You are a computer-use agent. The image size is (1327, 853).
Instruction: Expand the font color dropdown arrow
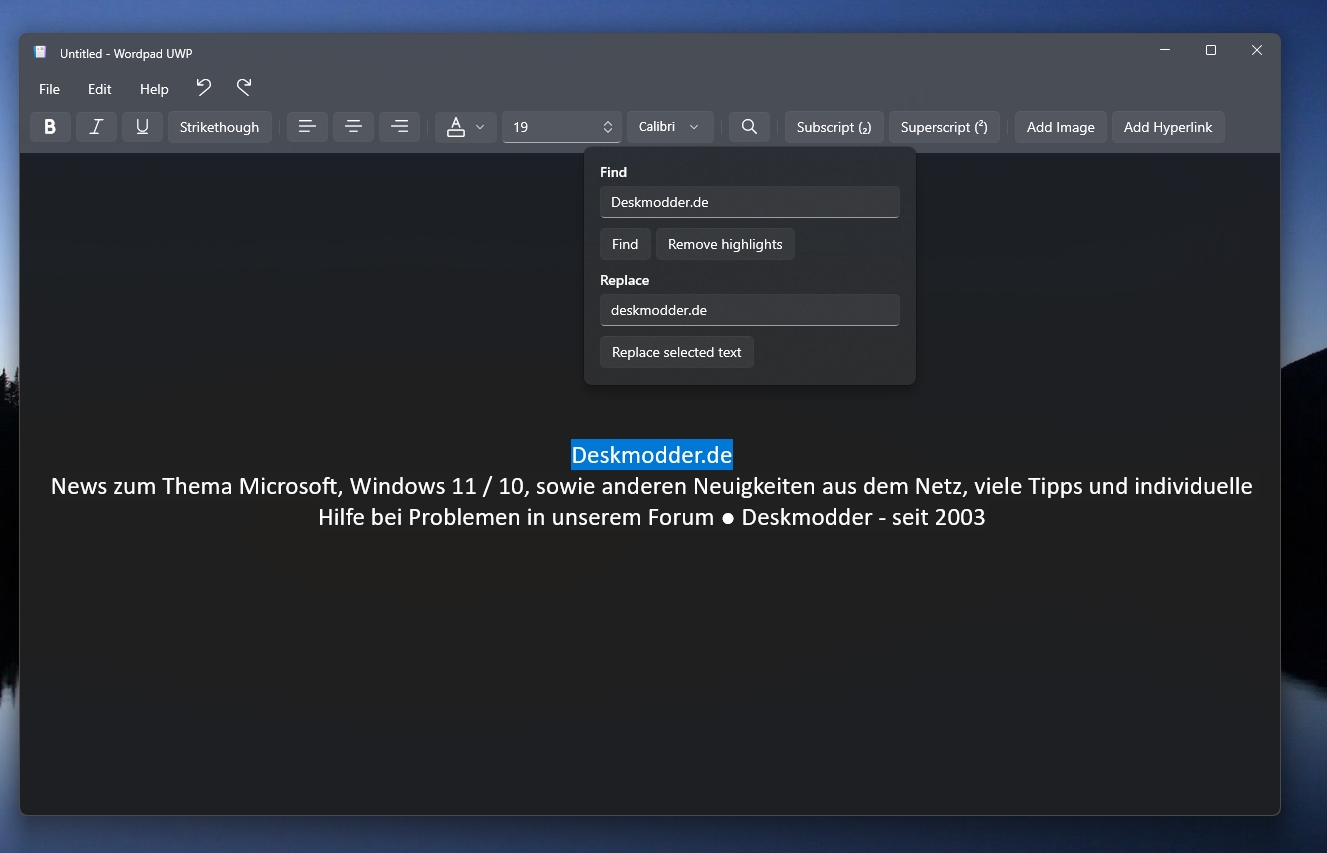pyautogui.click(x=480, y=127)
